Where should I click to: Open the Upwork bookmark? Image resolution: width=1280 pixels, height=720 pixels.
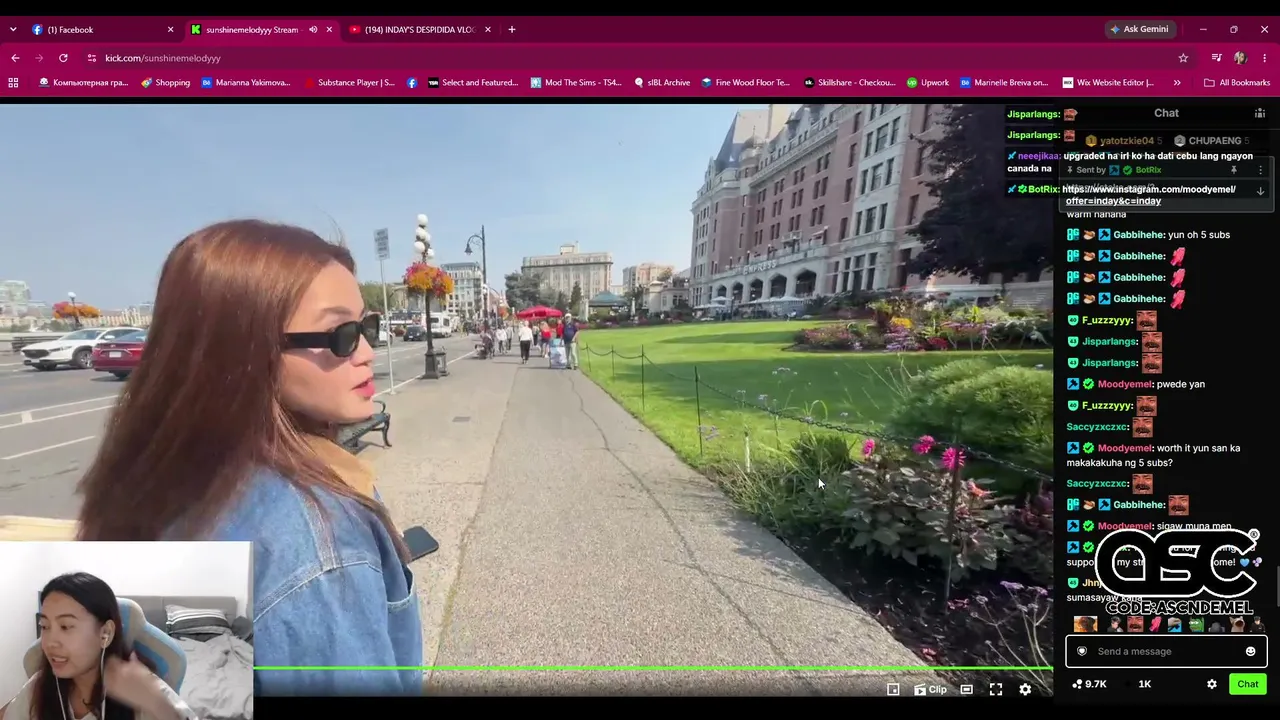(927, 82)
